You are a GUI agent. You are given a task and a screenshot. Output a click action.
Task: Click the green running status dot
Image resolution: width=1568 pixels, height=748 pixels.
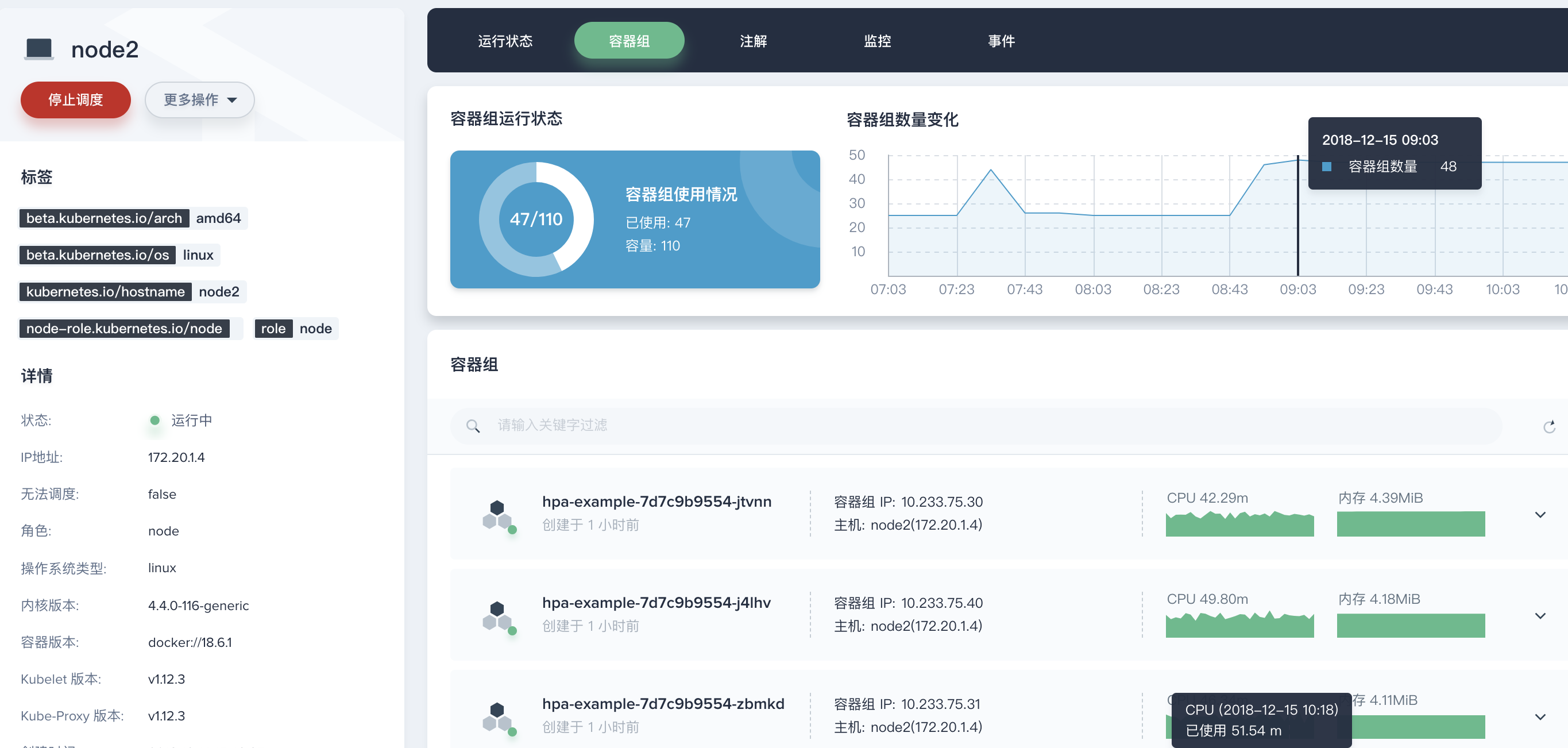pos(155,421)
